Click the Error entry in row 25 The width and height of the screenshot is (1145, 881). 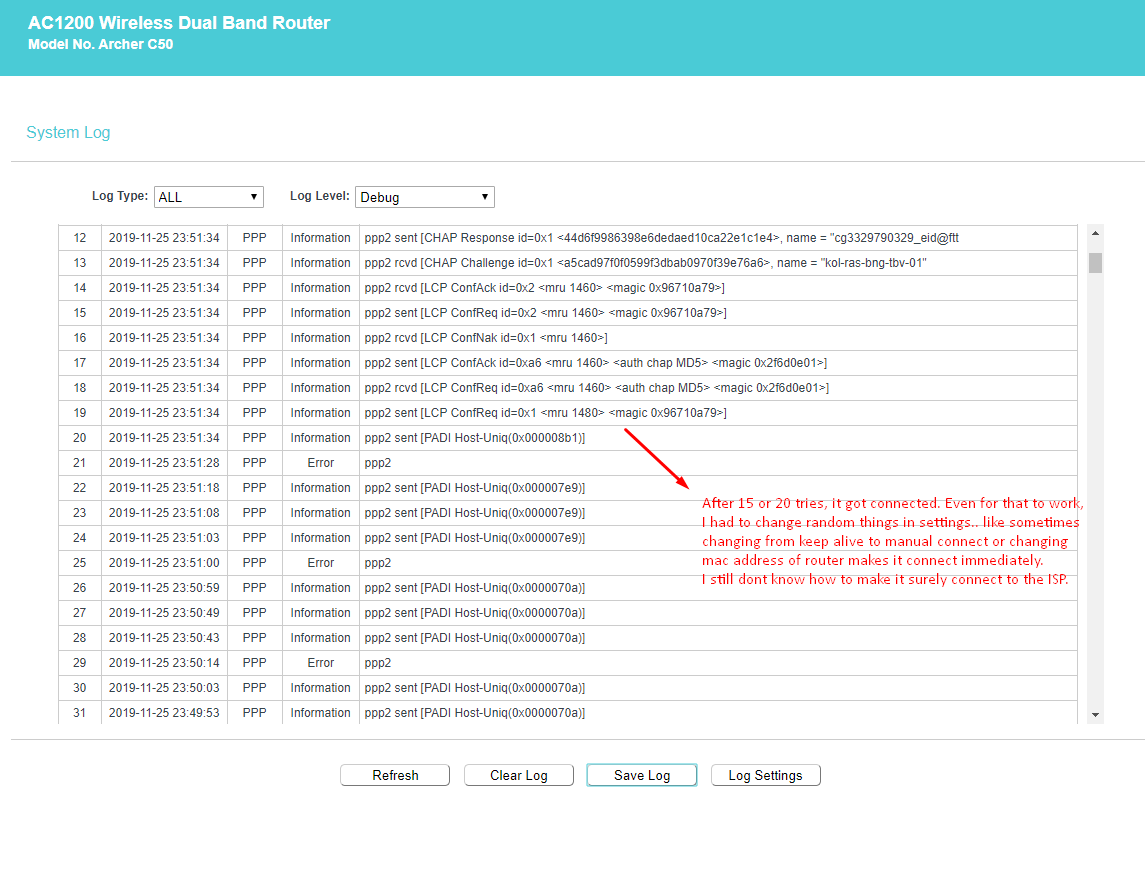(320, 563)
